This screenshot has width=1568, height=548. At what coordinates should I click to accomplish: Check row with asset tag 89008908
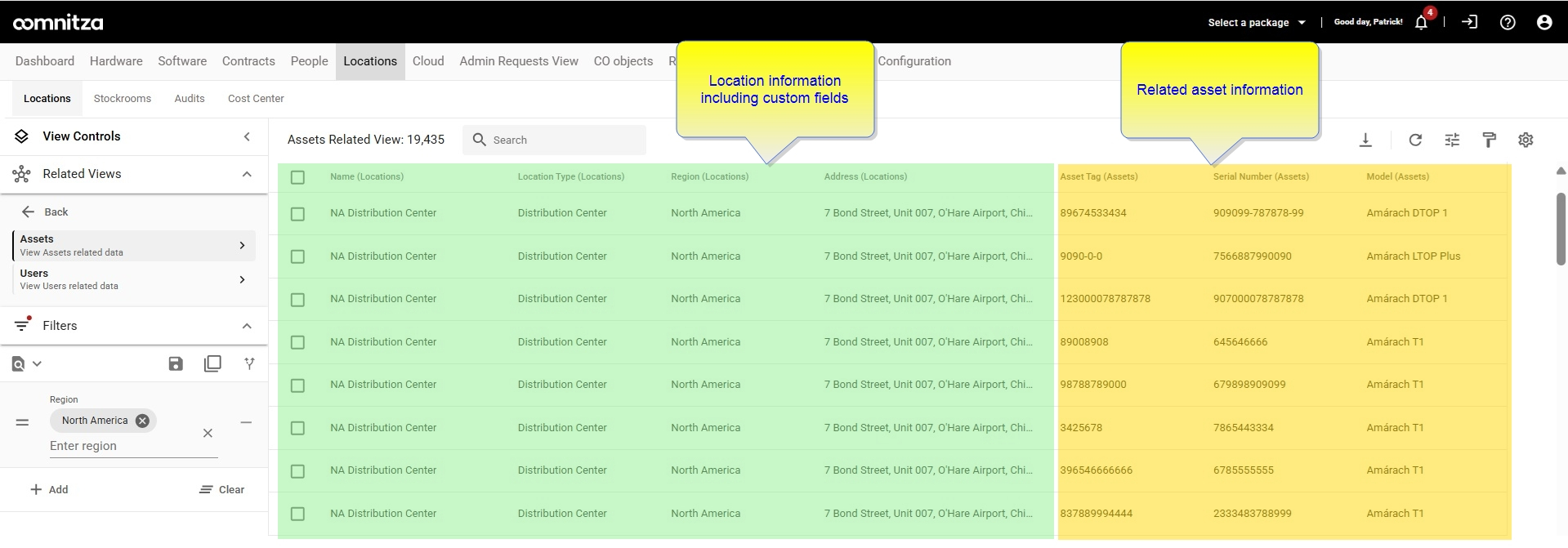point(297,342)
